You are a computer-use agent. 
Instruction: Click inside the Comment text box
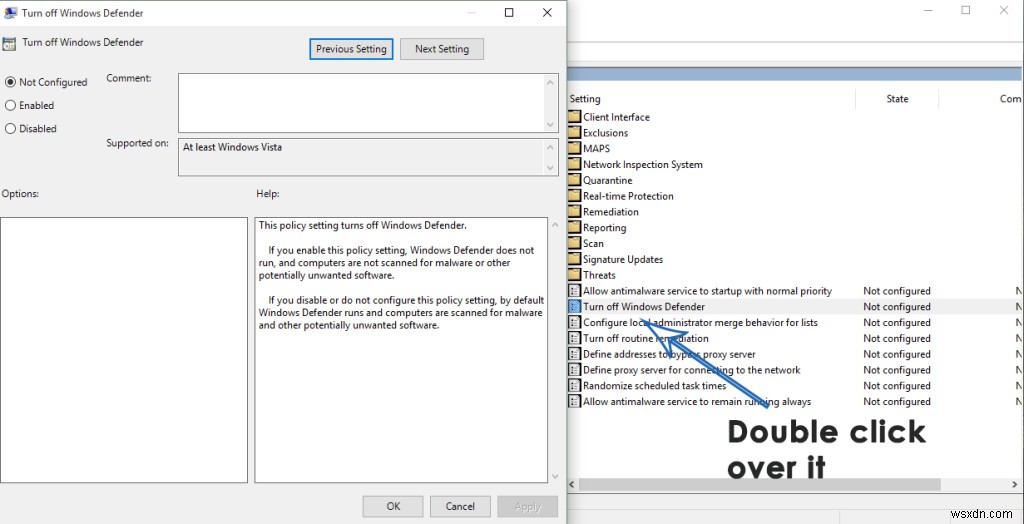362,103
